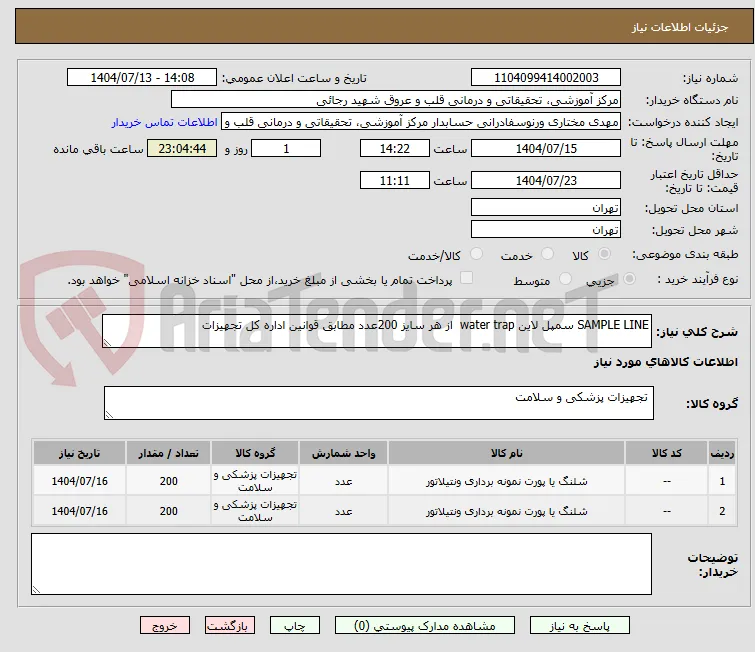
Task: Click the ساعت باقی مانده label
Action: [98, 149]
